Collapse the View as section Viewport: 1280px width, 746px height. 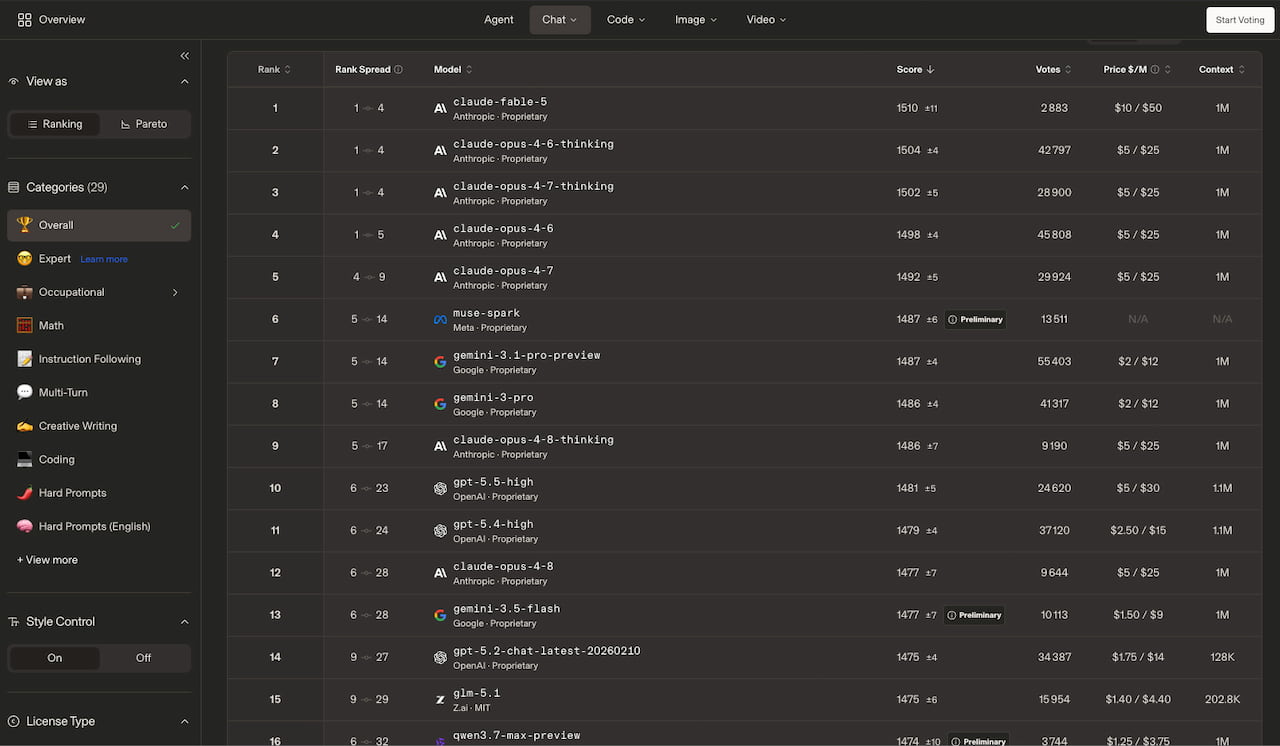(x=184, y=81)
